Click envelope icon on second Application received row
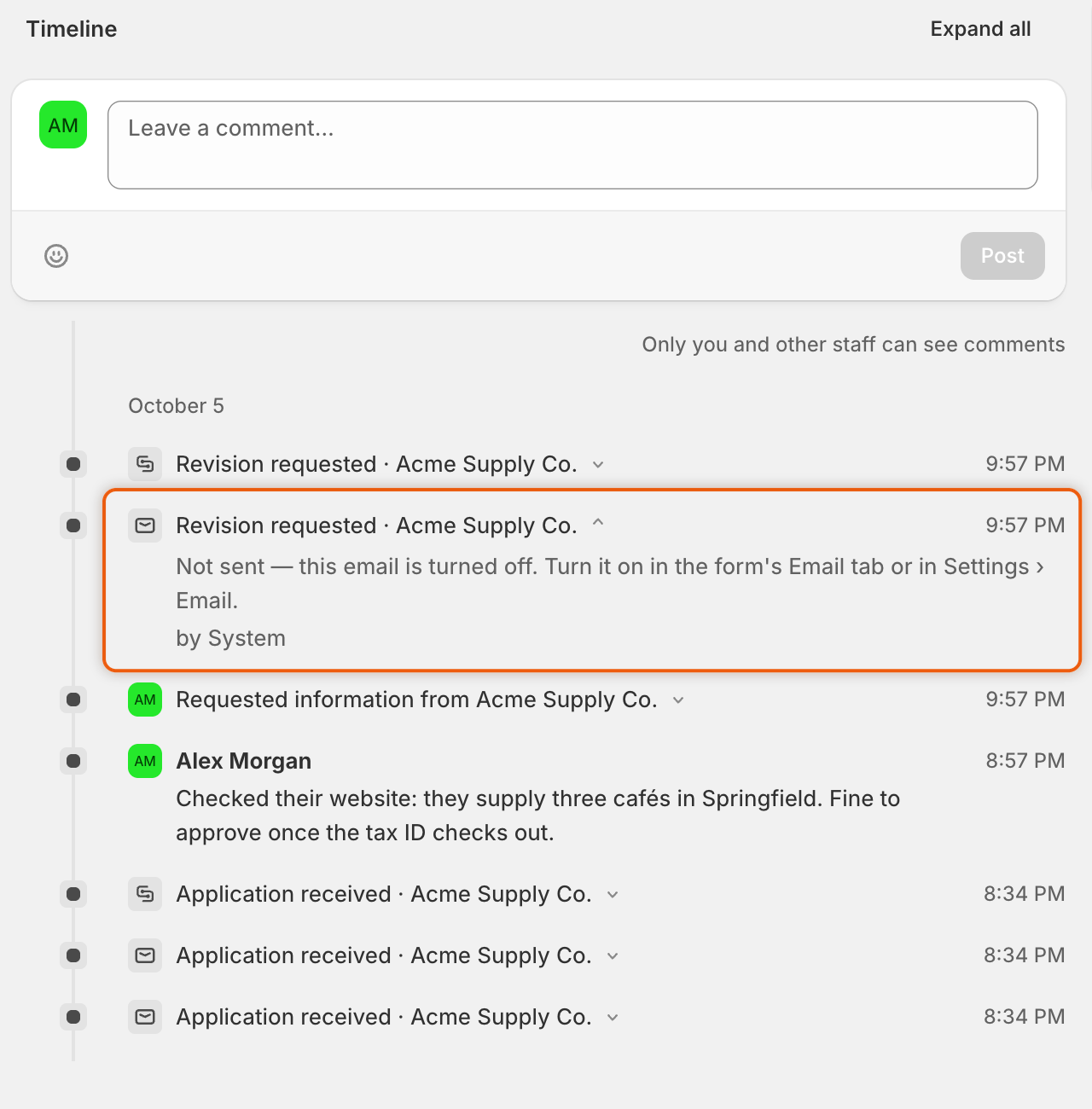 (x=145, y=955)
